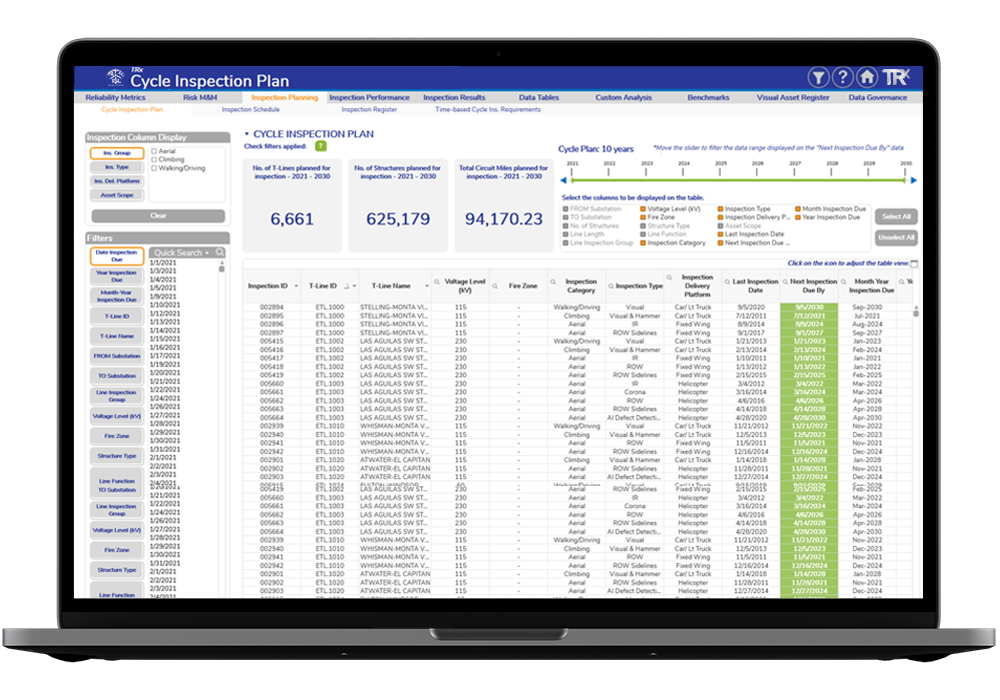Select 1/4/2021 in the date list
The height and width of the screenshot is (700, 1000).
pos(163,279)
